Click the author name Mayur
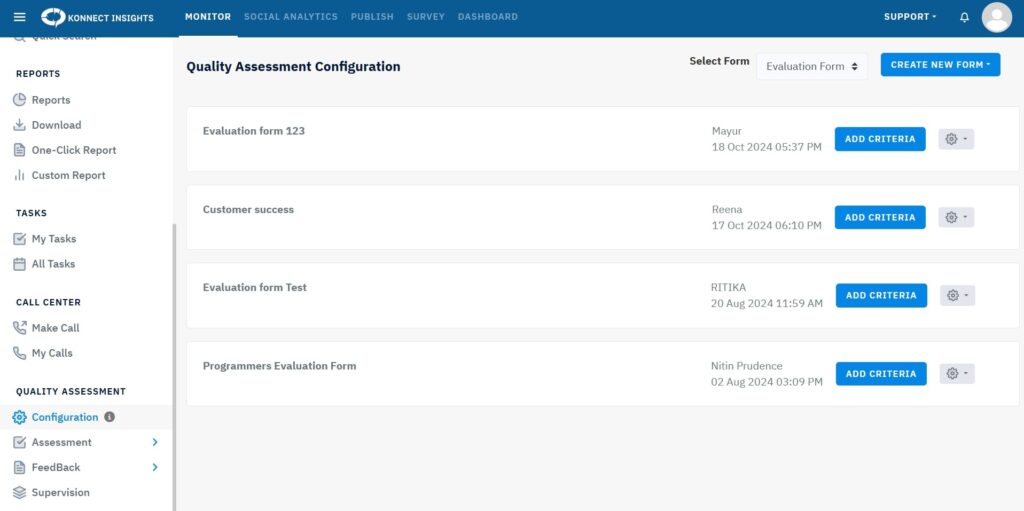 pos(727,131)
